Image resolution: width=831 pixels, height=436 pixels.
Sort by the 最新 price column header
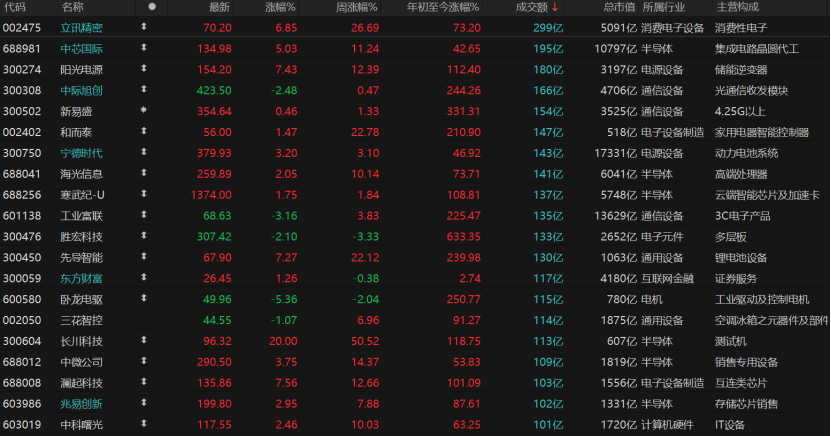click(219, 7)
